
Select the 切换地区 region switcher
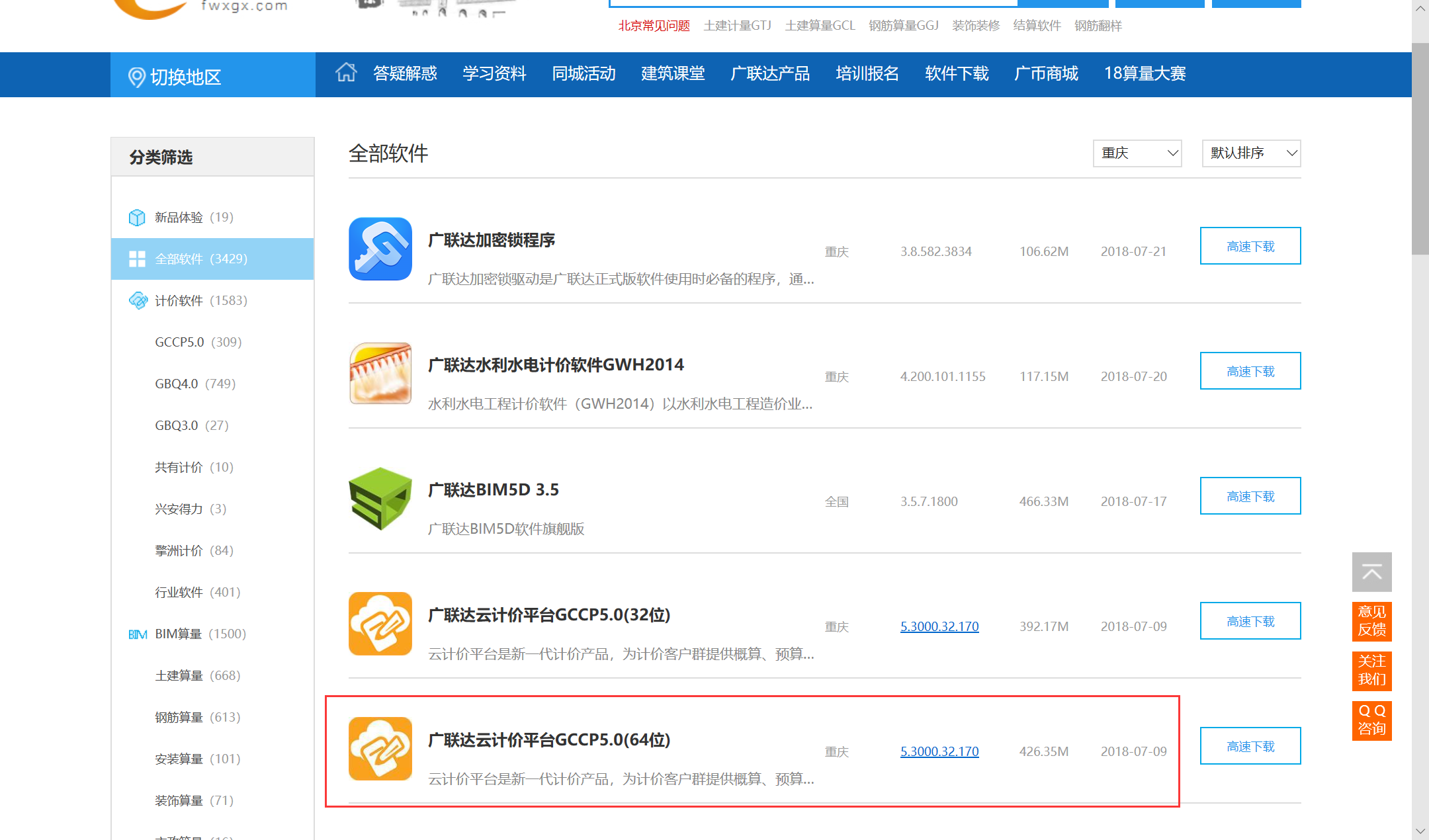tap(213, 75)
